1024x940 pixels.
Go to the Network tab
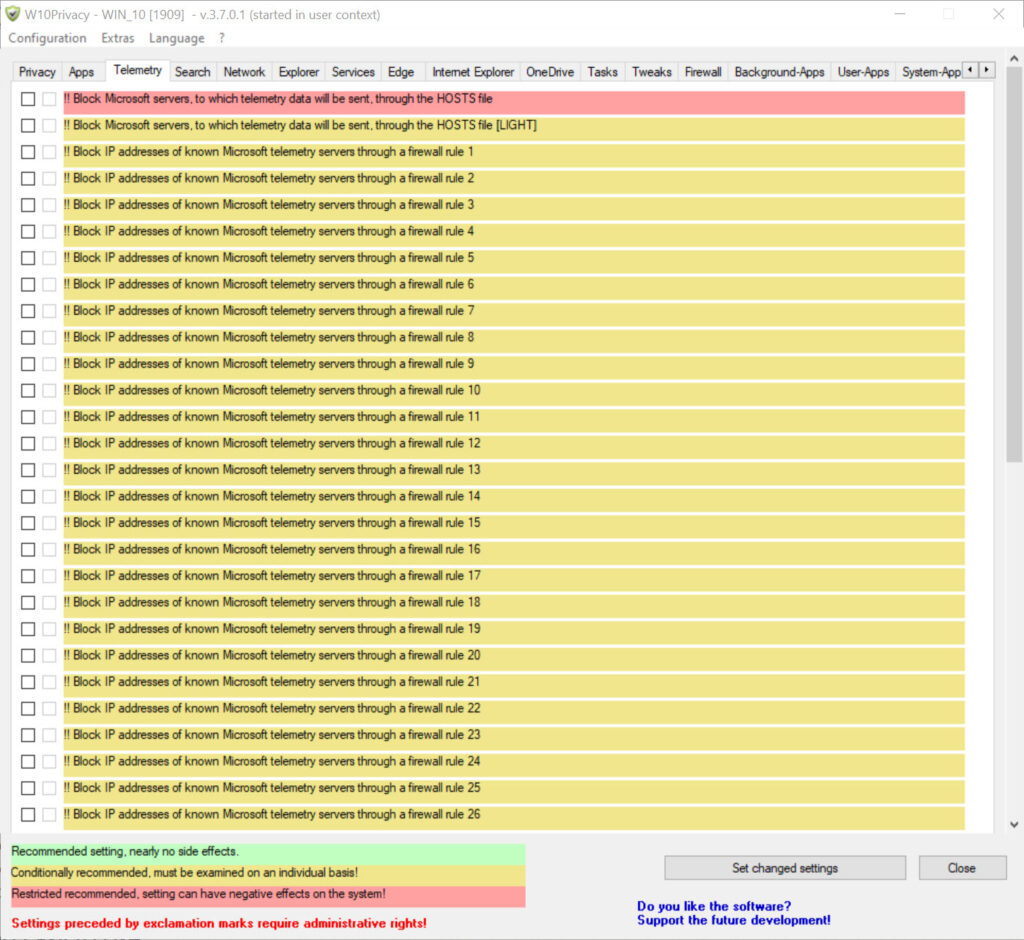coord(244,72)
